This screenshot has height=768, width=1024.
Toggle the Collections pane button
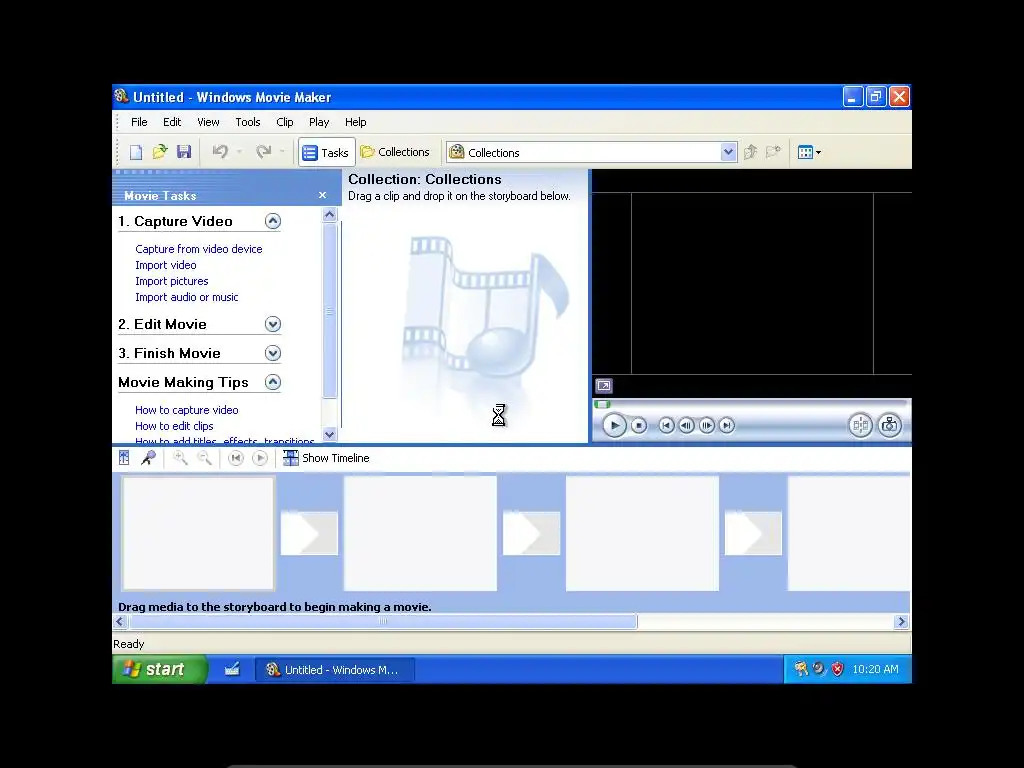[395, 152]
